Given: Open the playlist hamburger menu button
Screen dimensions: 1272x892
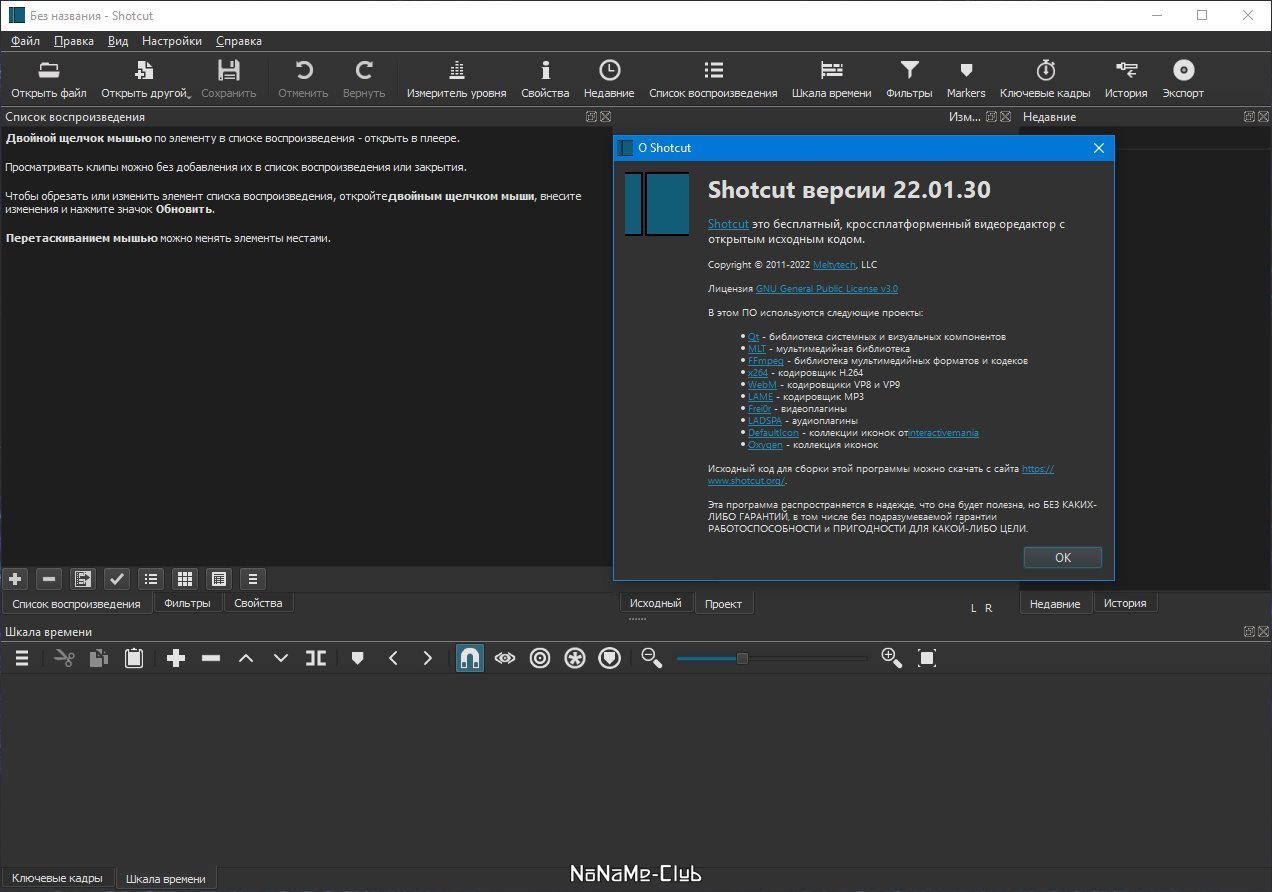Looking at the screenshot, I should pyautogui.click(x=253, y=578).
